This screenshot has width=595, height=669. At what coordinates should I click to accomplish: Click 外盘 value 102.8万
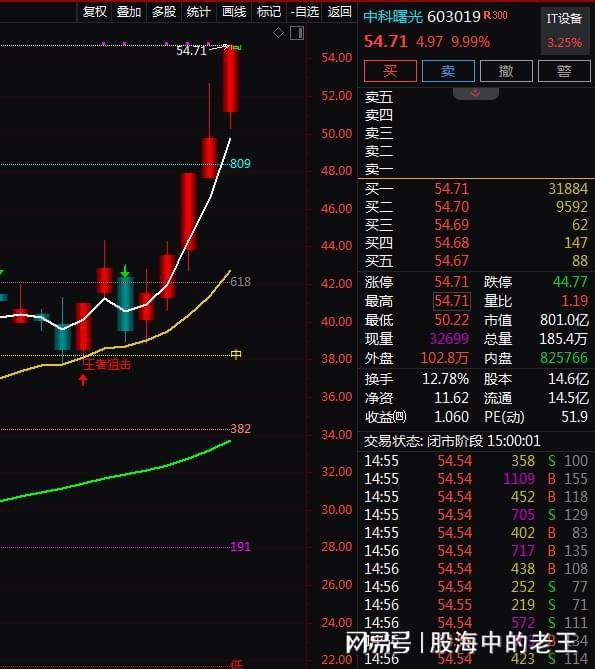coord(444,358)
